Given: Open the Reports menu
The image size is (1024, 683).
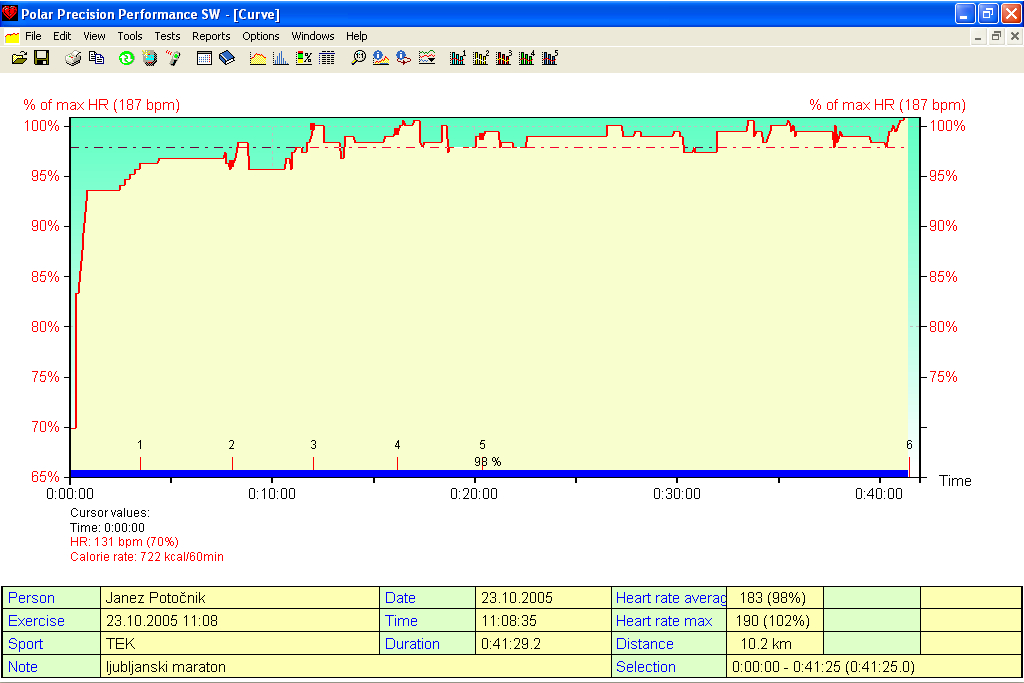Looking at the screenshot, I should click(x=211, y=37).
